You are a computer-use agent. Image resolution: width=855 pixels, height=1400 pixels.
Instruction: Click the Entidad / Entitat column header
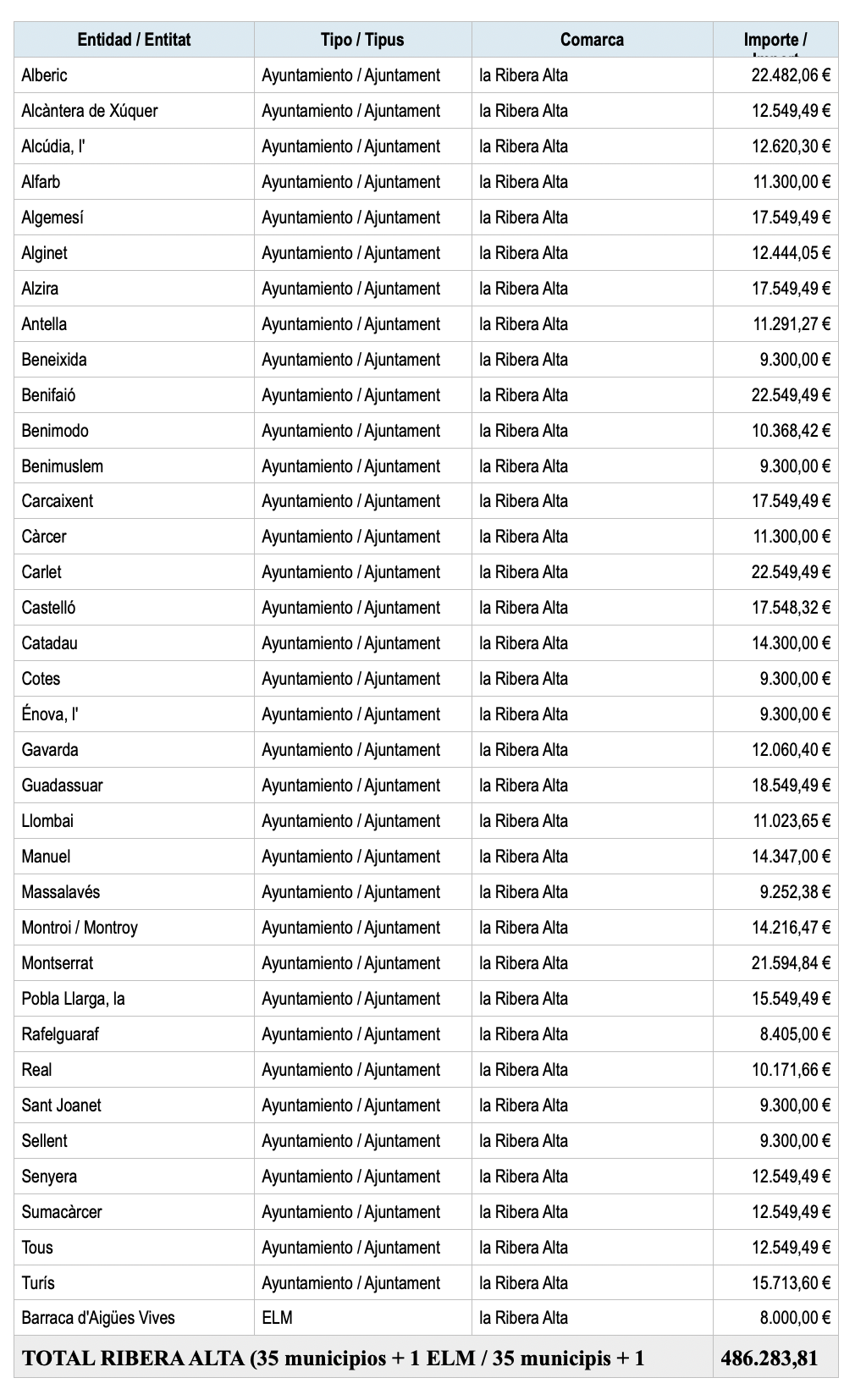click(134, 40)
